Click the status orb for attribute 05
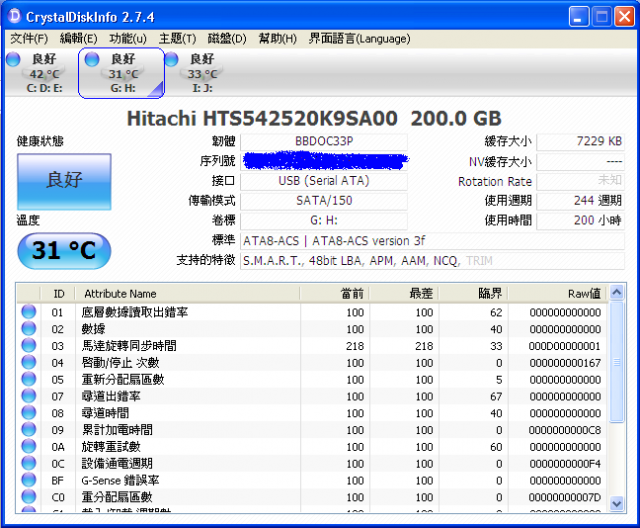The width and height of the screenshot is (640, 528). (x=29, y=379)
